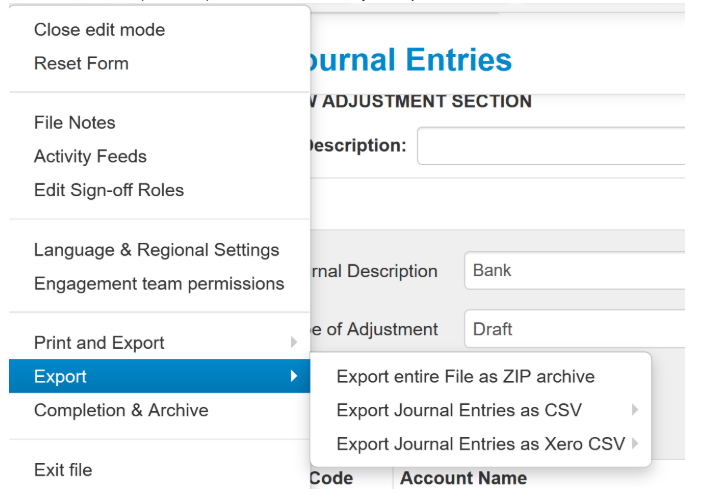This screenshot has height=498, width=708.
Task: Select Completion & Archive
Action: coord(121,410)
